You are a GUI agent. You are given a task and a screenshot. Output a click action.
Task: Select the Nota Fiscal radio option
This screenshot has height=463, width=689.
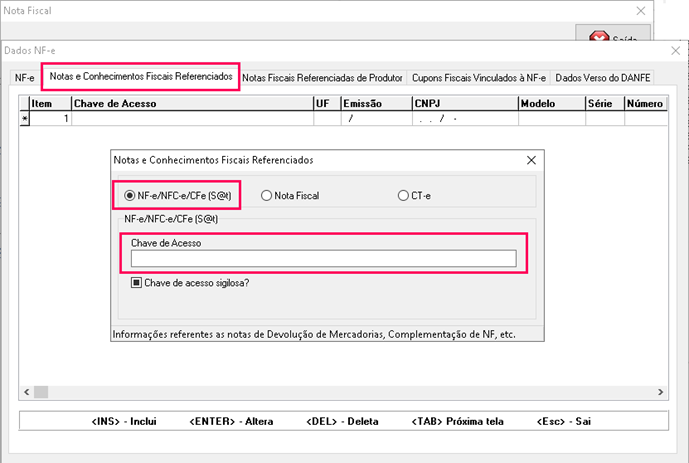click(x=266, y=196)
